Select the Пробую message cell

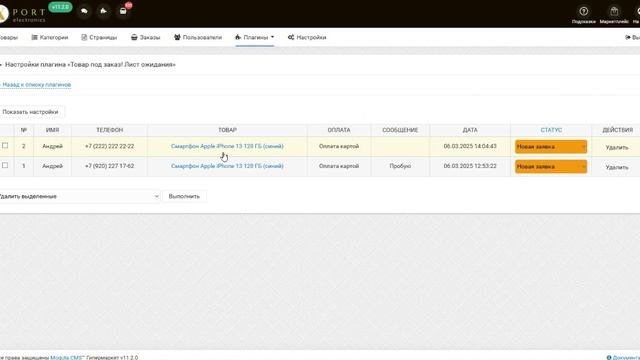tap(400, 166)
